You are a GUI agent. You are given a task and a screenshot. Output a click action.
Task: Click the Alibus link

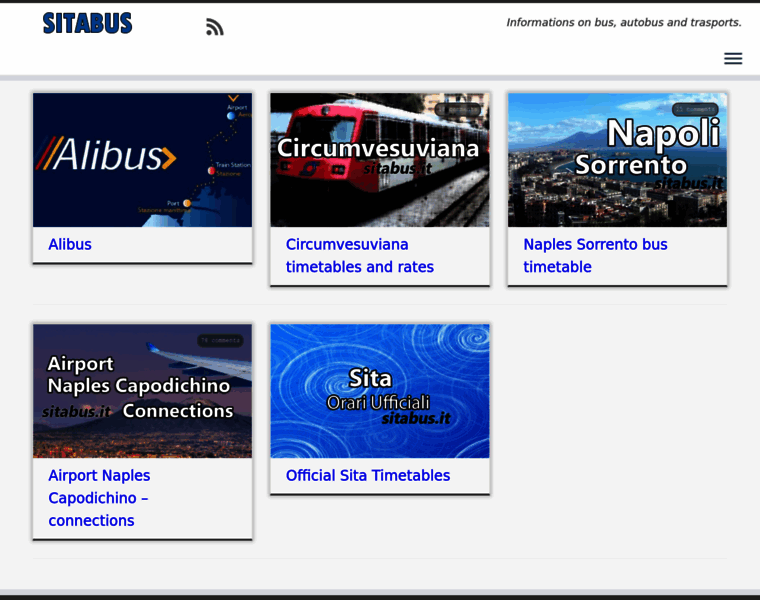70,244
